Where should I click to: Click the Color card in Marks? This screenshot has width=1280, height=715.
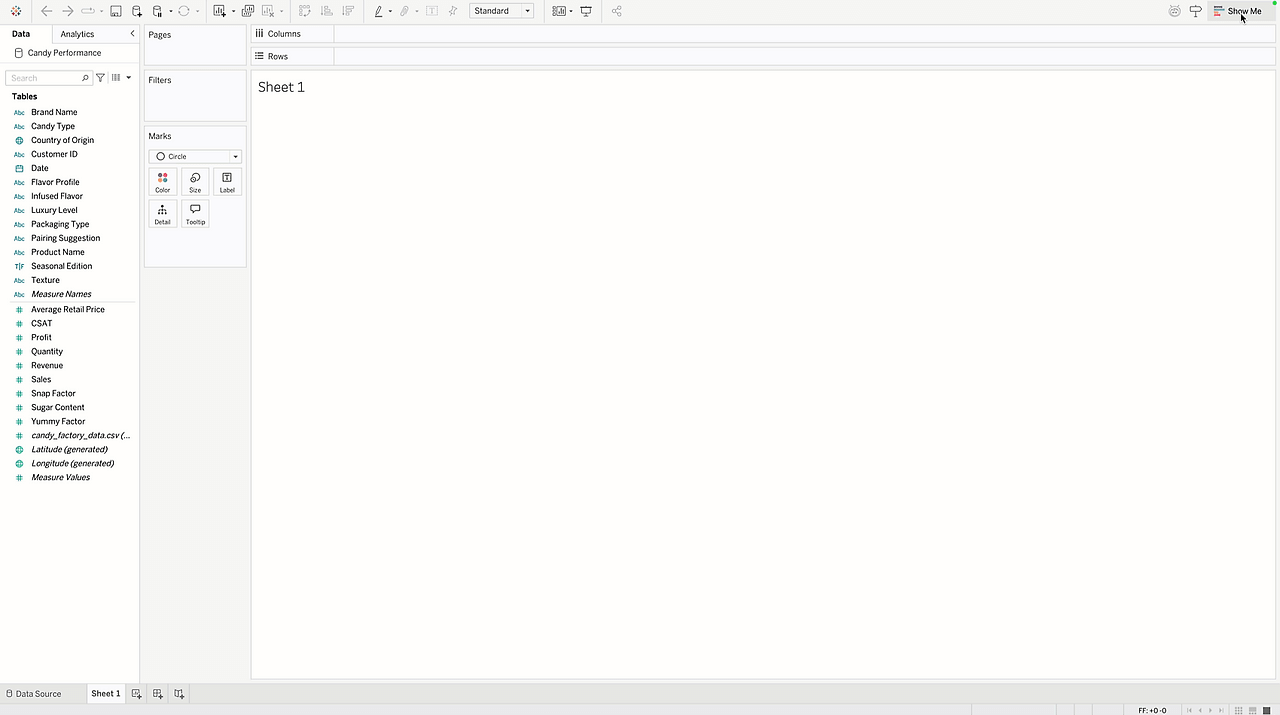click(163, 182)
